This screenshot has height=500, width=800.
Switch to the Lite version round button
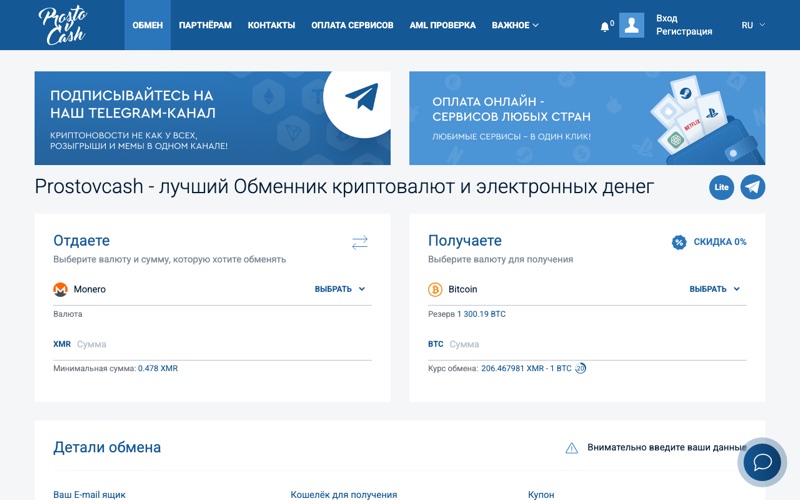(x=721, y=187)
